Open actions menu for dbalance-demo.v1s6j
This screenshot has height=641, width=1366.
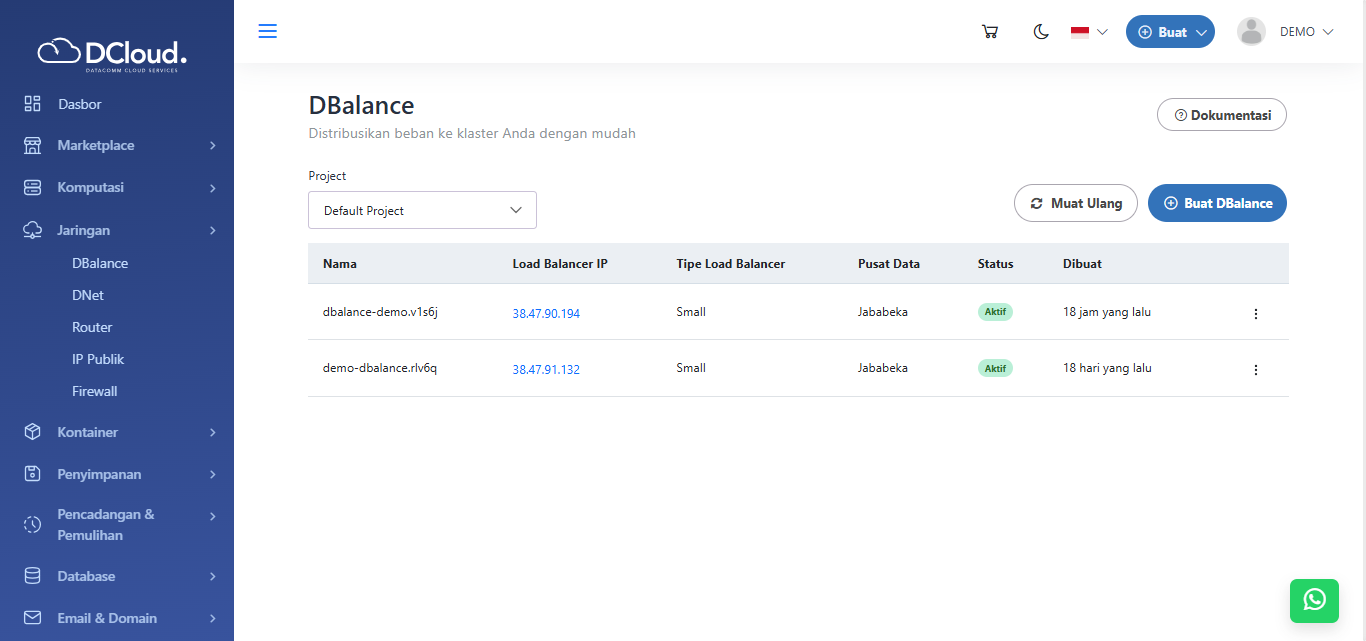1256,313
